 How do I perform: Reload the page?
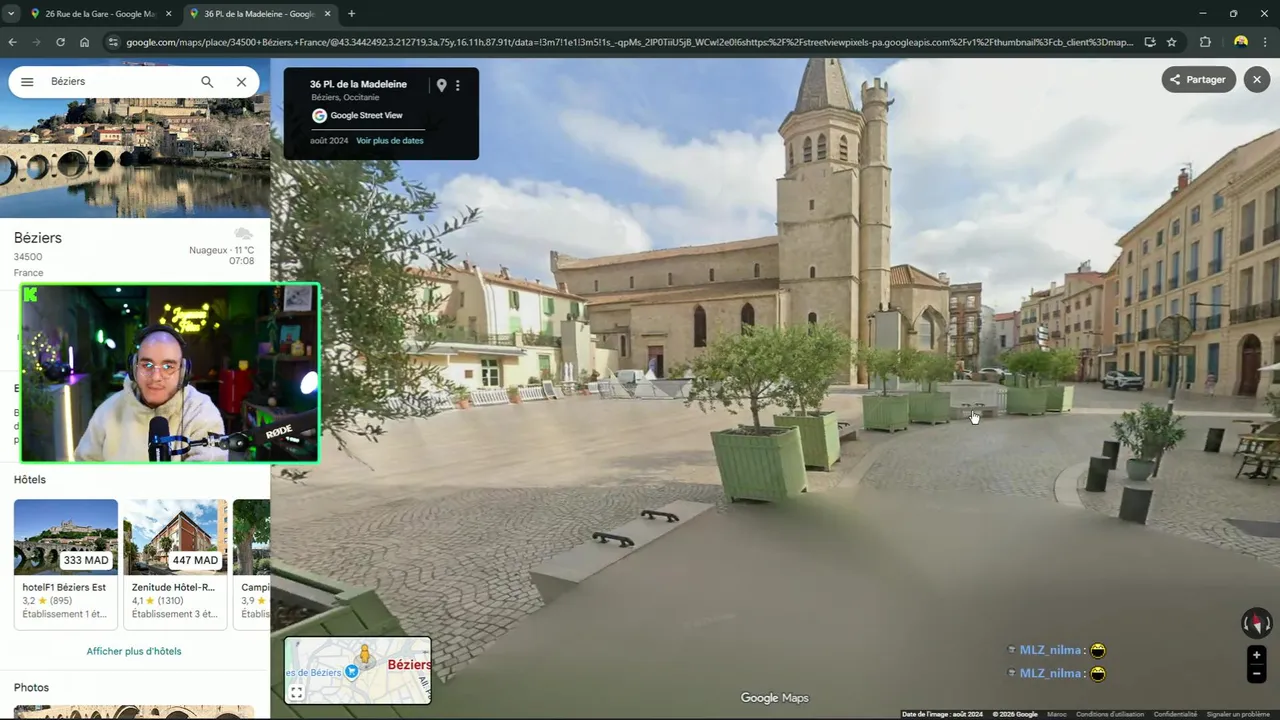[60, 42]
